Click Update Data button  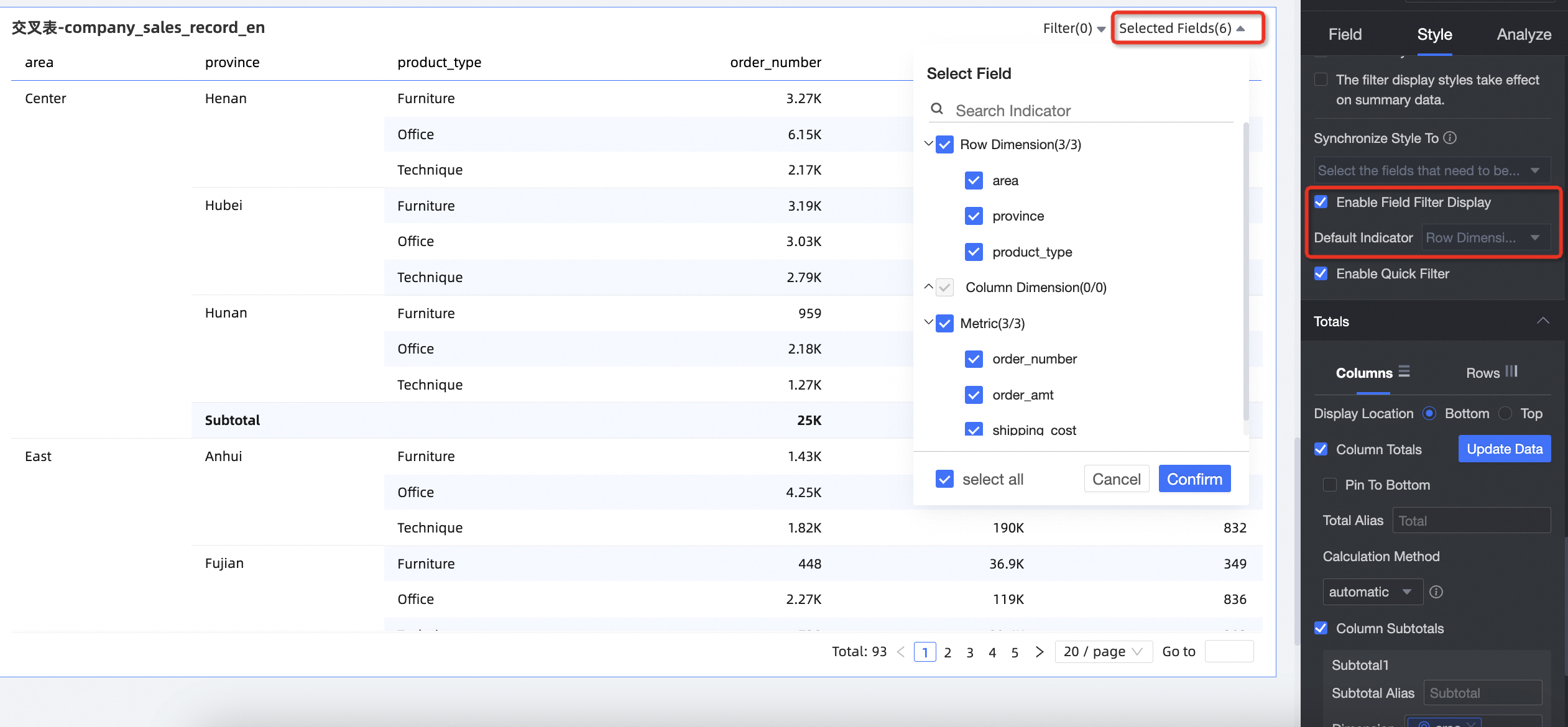1504,449
